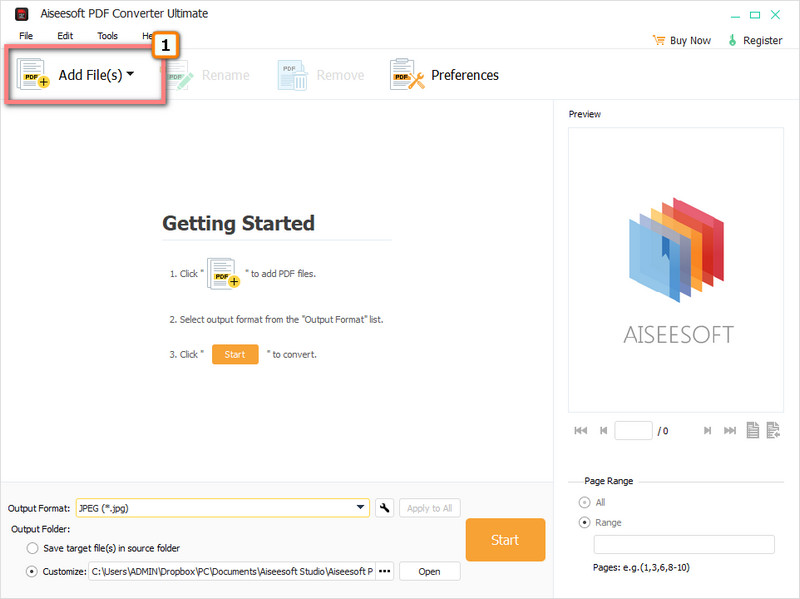
Task: Click the app logo in title bar
Action: click(x=21, y=14)
